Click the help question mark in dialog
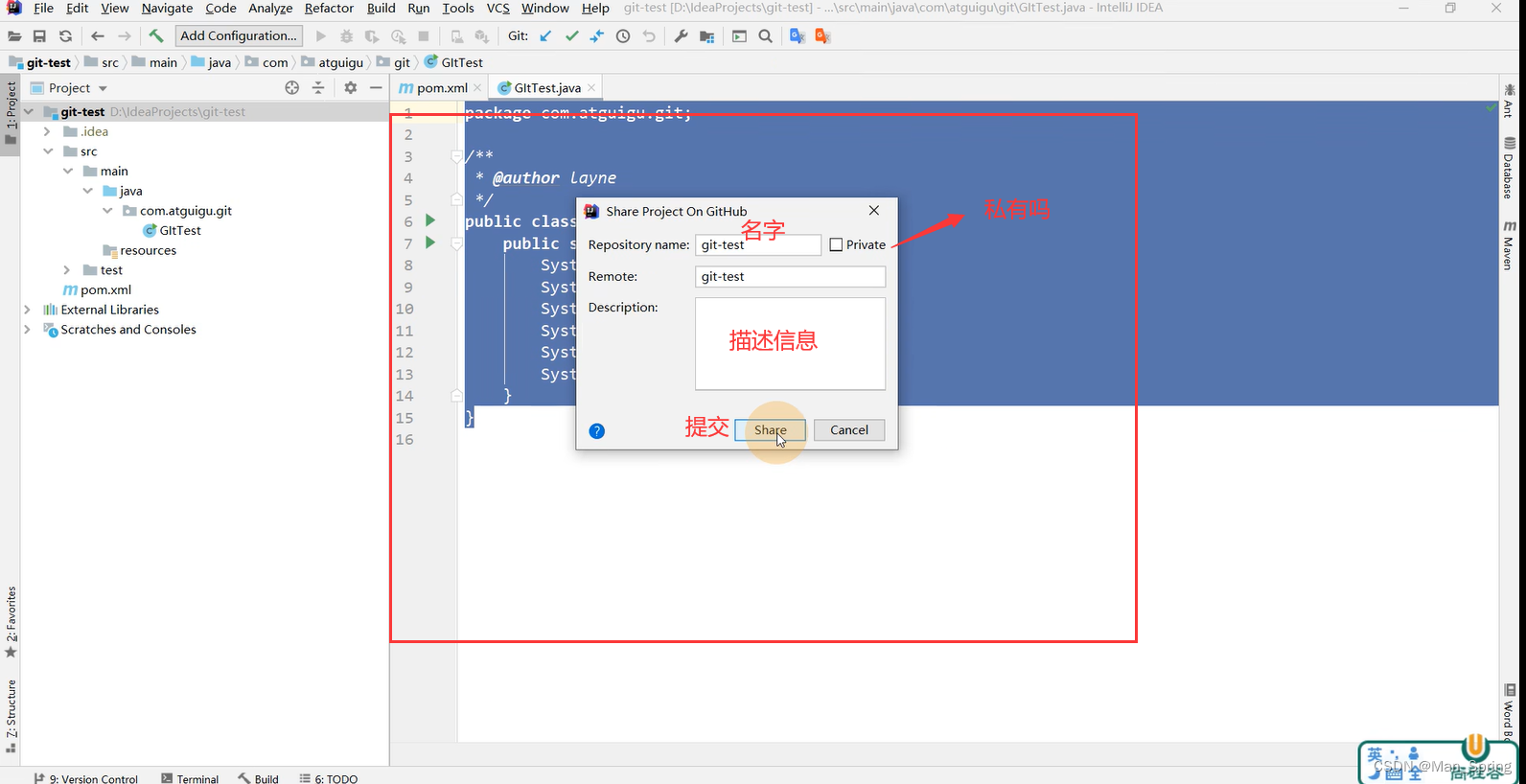 coord(596,431)
